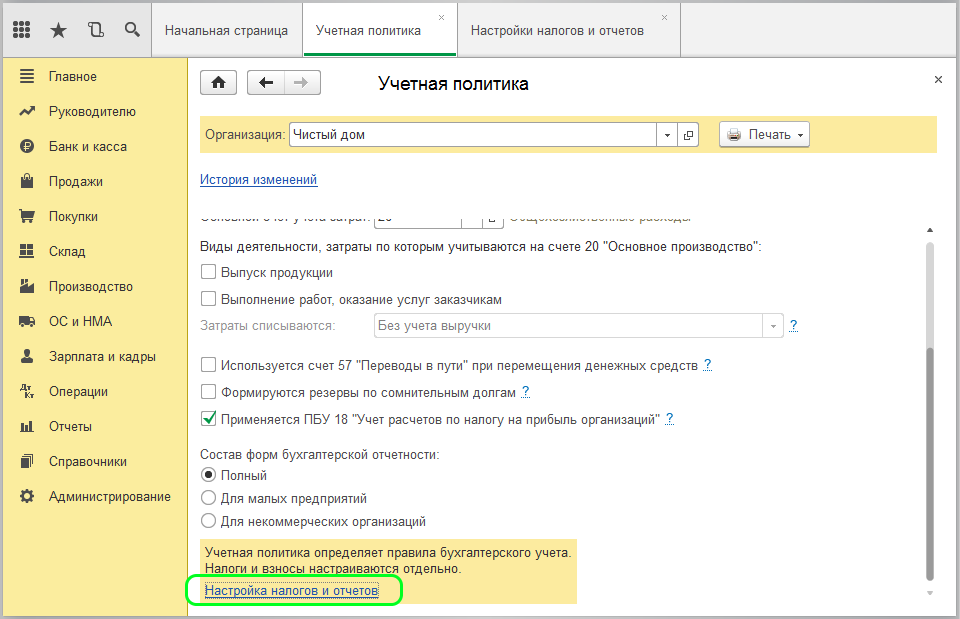Enable резервы по сомнительным долгам checkbox

click(208, 391)
